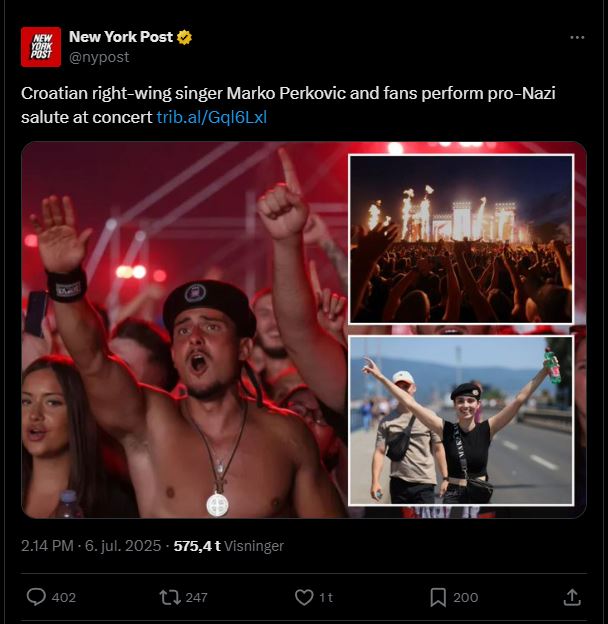The width and height of the screenshot is (608, 624).
Task: Click the 200 bookmarks count
Action: (466, 597)
